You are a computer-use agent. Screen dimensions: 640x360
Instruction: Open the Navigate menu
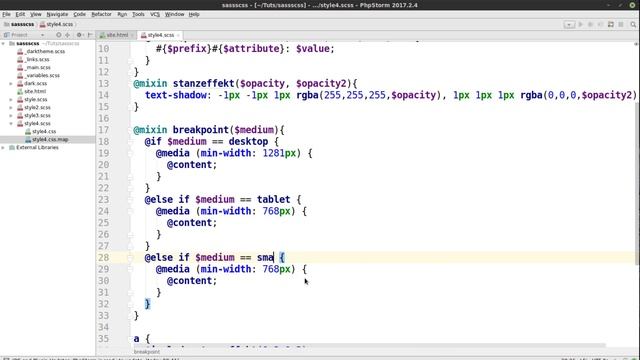coord(57,14)
